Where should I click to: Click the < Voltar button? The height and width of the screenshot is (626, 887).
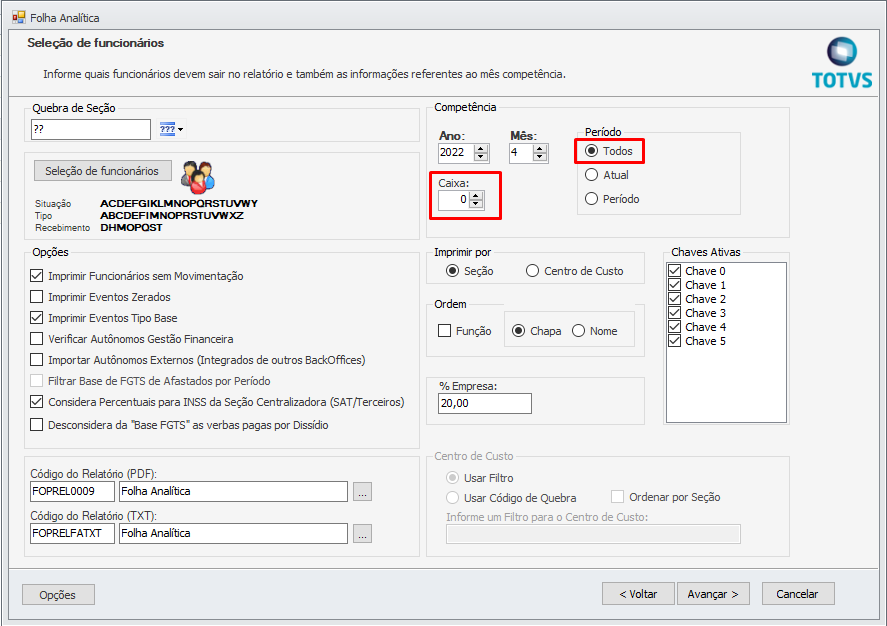click(638, 594)
